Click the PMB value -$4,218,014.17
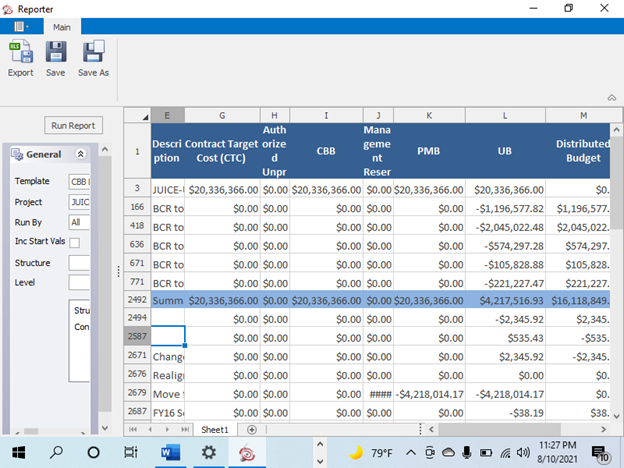Screen dimensions: 624x468 tap(429, 394)
